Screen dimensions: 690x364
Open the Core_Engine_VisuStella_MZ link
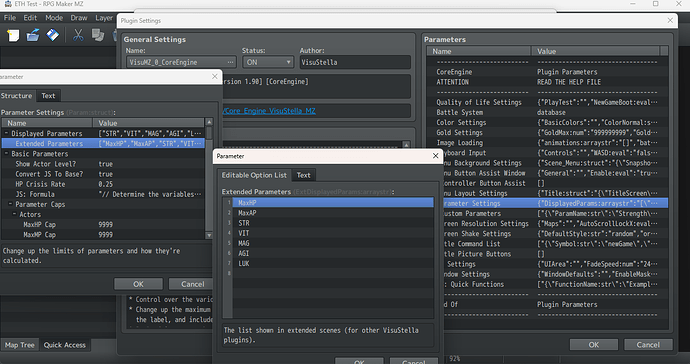(x=270, y=111)
